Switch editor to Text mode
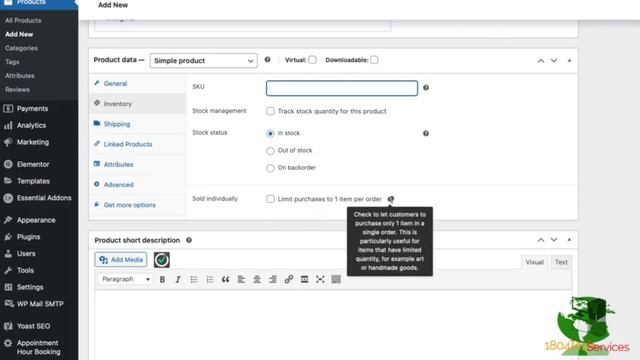The height and width of the screenshot is (360, 640). (x=561, y=262)
